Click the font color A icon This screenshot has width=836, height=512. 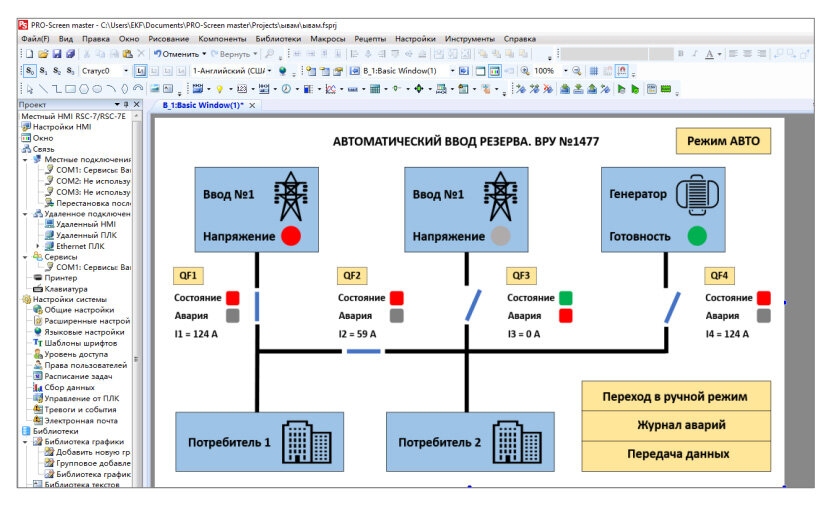pos(710,54)
